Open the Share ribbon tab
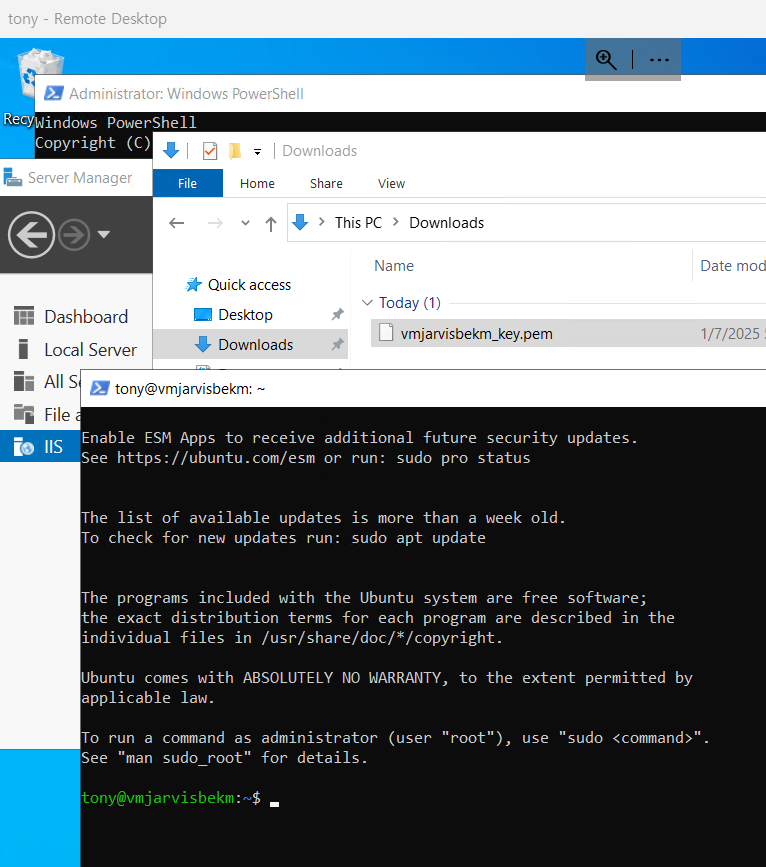766x867 pixels. pos(326,184)
